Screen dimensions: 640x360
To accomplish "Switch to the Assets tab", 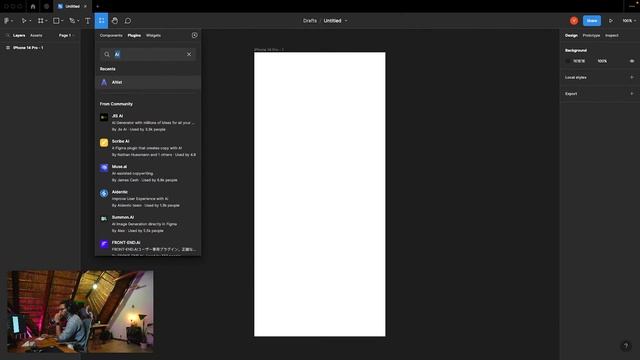I will point(36,36).
